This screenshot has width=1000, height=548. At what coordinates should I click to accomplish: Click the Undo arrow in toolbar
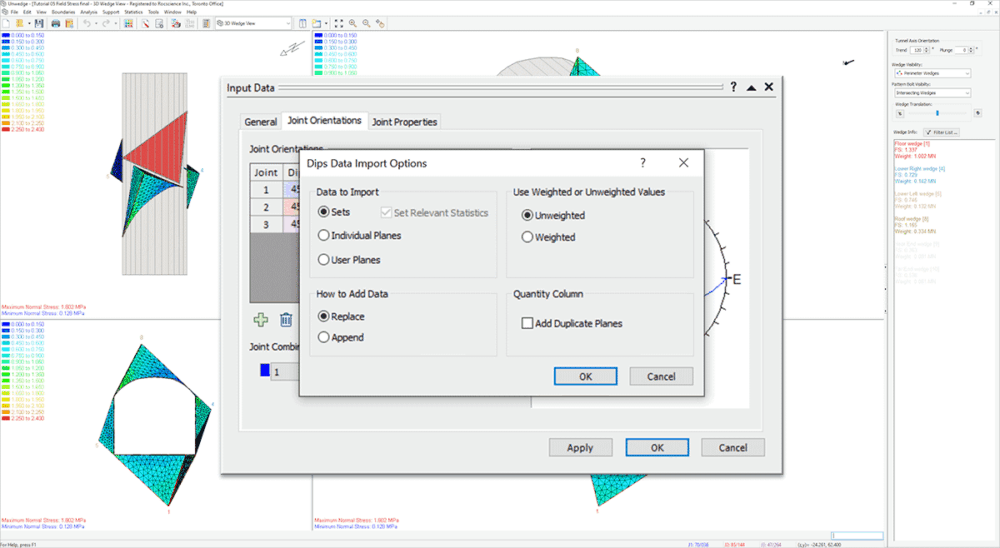coord(87,23)
